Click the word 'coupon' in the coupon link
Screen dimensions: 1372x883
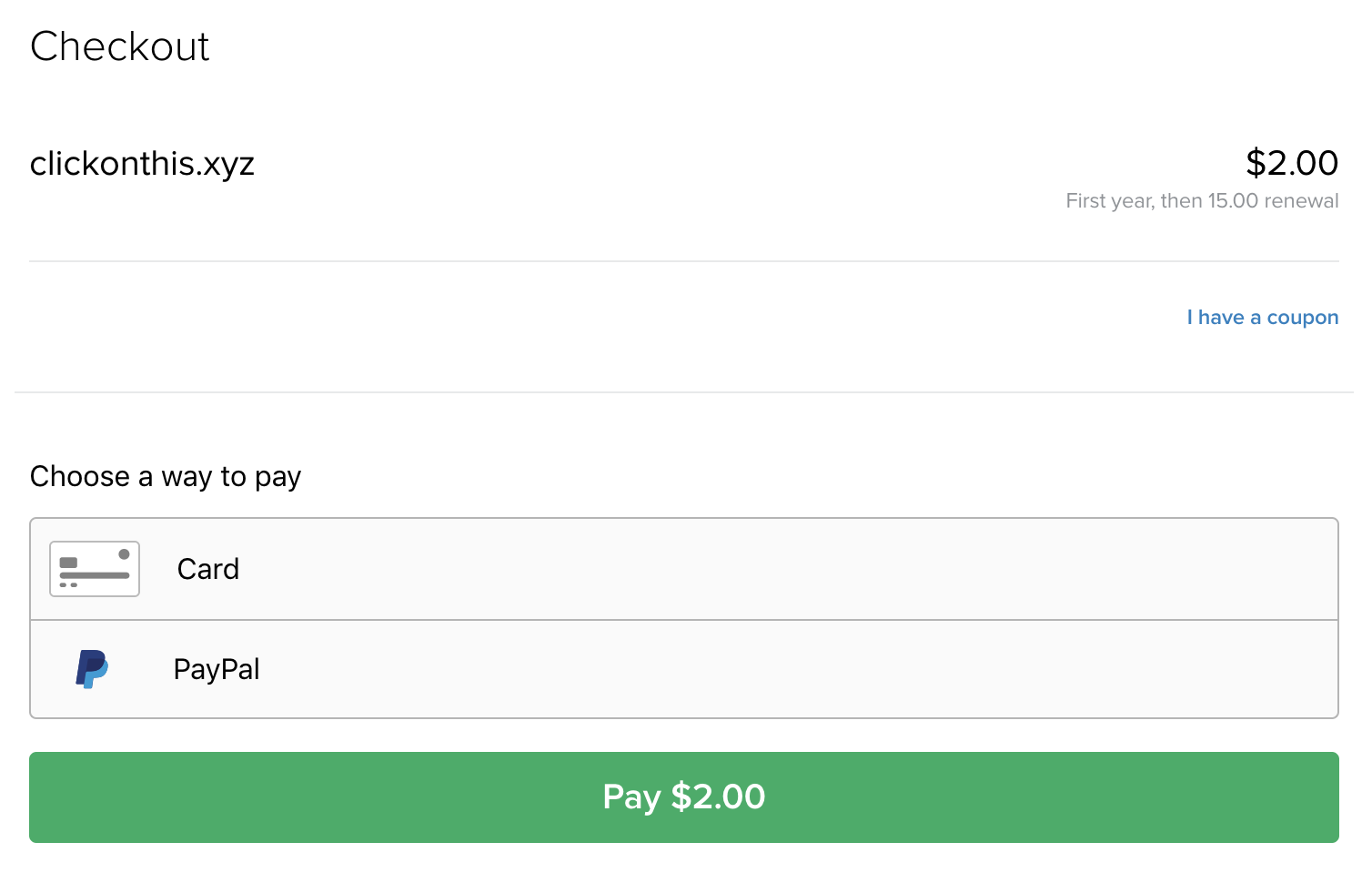coord(1303,319)
